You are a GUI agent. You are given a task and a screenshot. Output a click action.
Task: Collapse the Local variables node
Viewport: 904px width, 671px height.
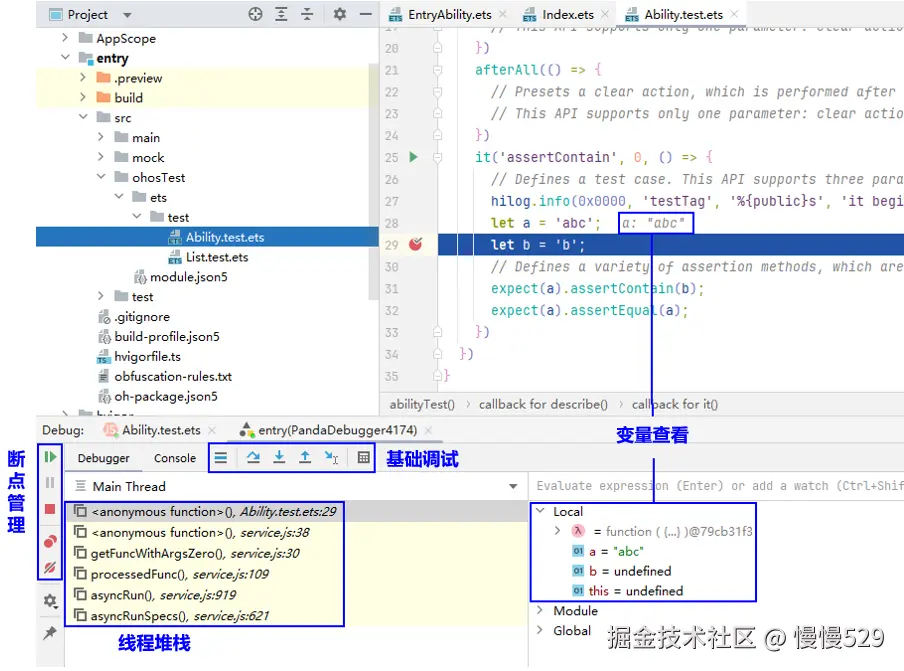540,511
